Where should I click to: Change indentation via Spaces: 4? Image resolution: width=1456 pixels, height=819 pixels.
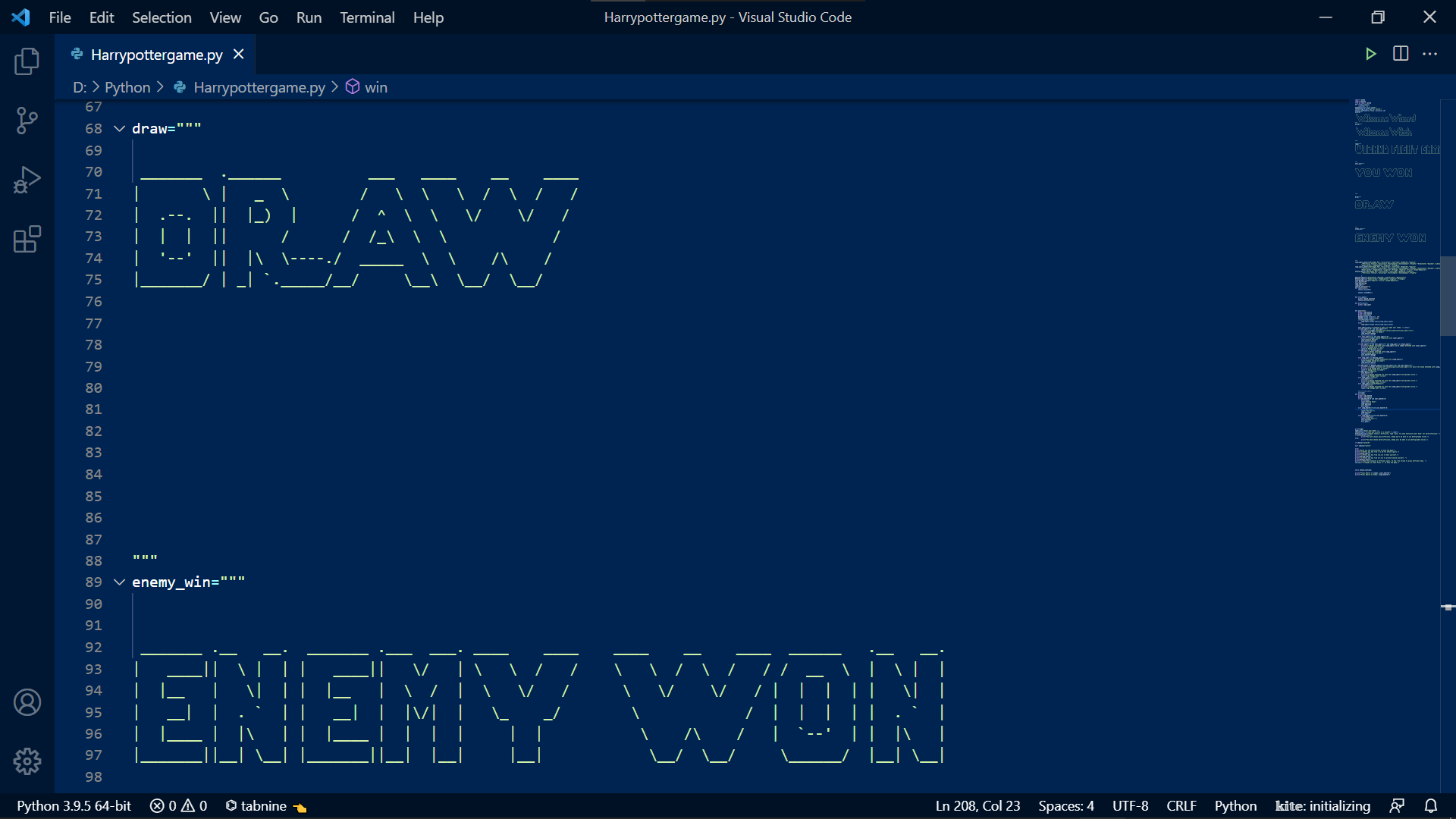click(x=1065, y=806)
